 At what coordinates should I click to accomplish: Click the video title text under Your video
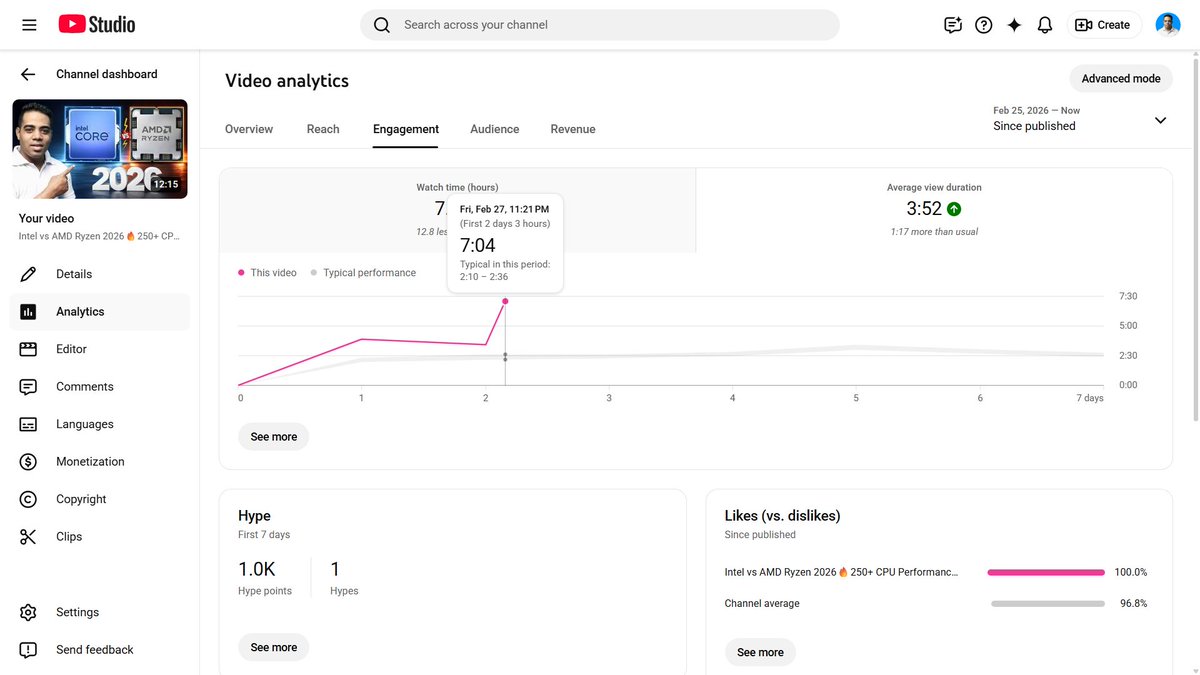pos(99,237)
